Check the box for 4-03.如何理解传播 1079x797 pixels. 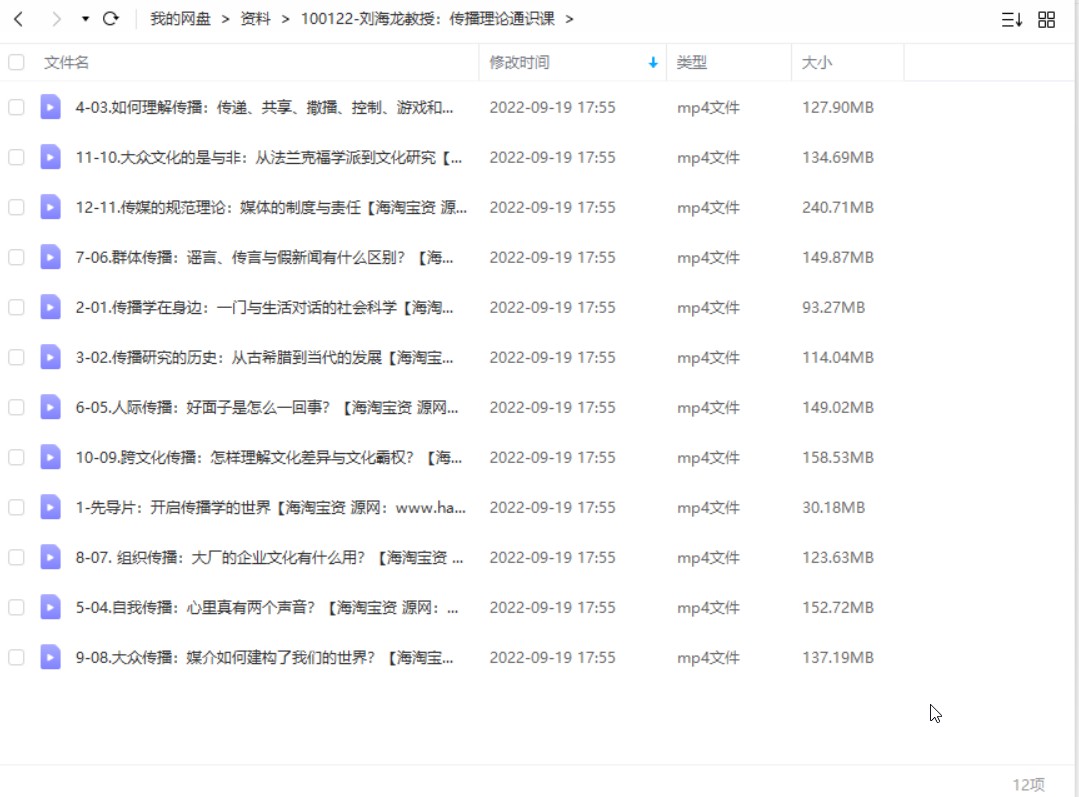(x=17, y=107)
